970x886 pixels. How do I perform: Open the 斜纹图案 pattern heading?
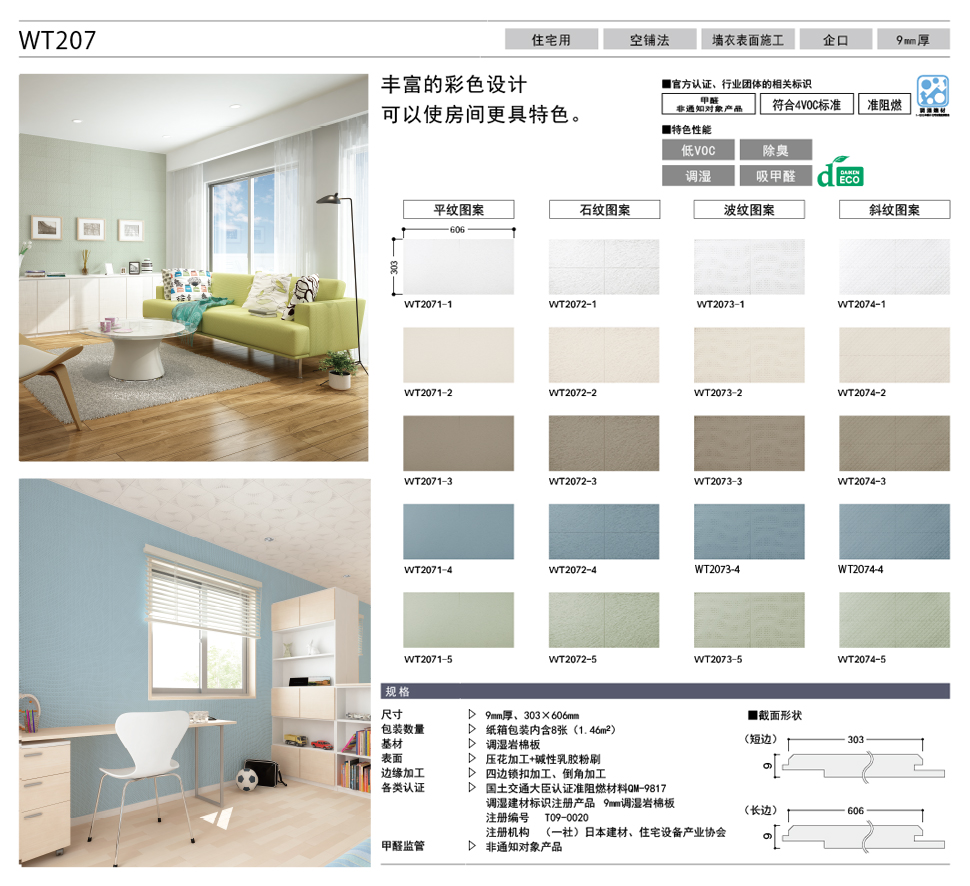pyautogui.click(x=894, y=210)
